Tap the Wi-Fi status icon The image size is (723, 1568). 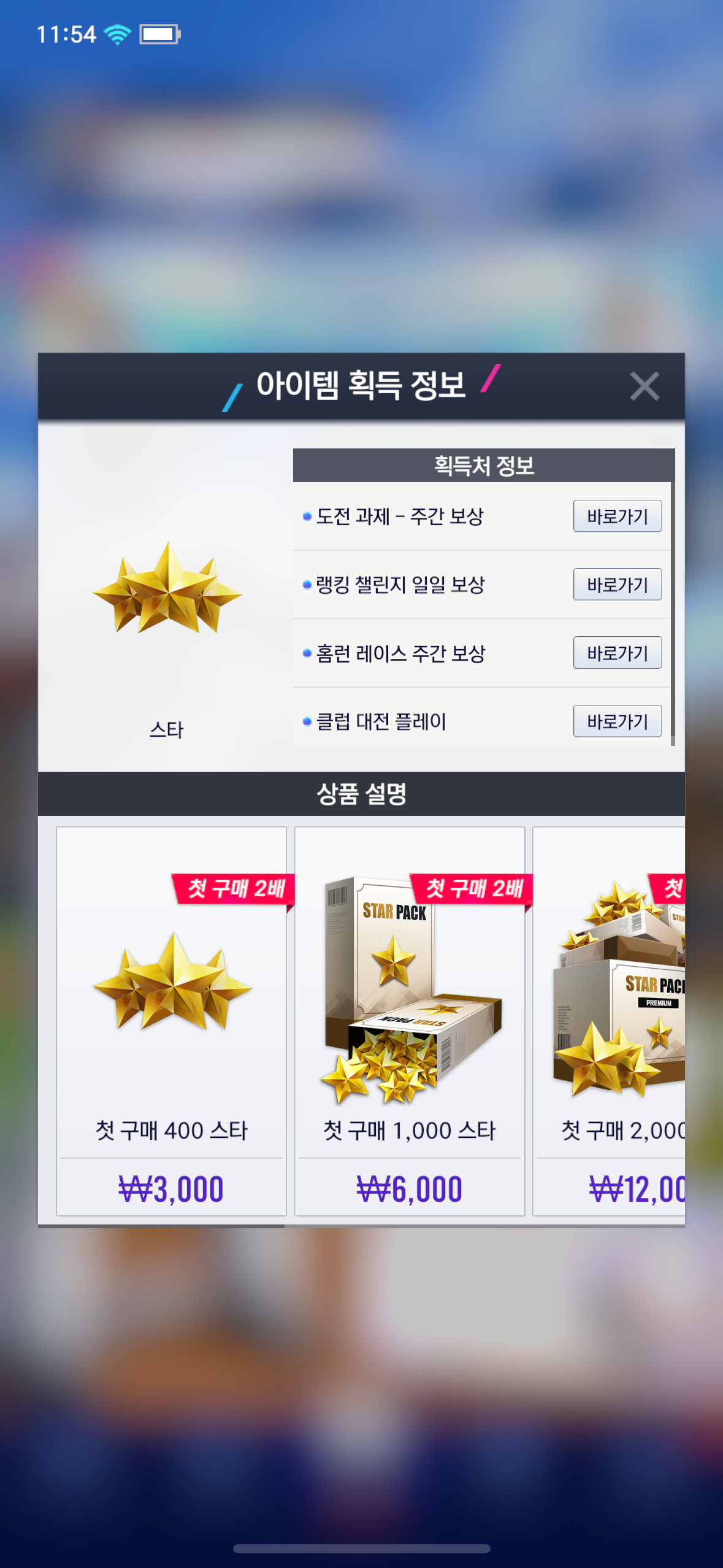117,34
